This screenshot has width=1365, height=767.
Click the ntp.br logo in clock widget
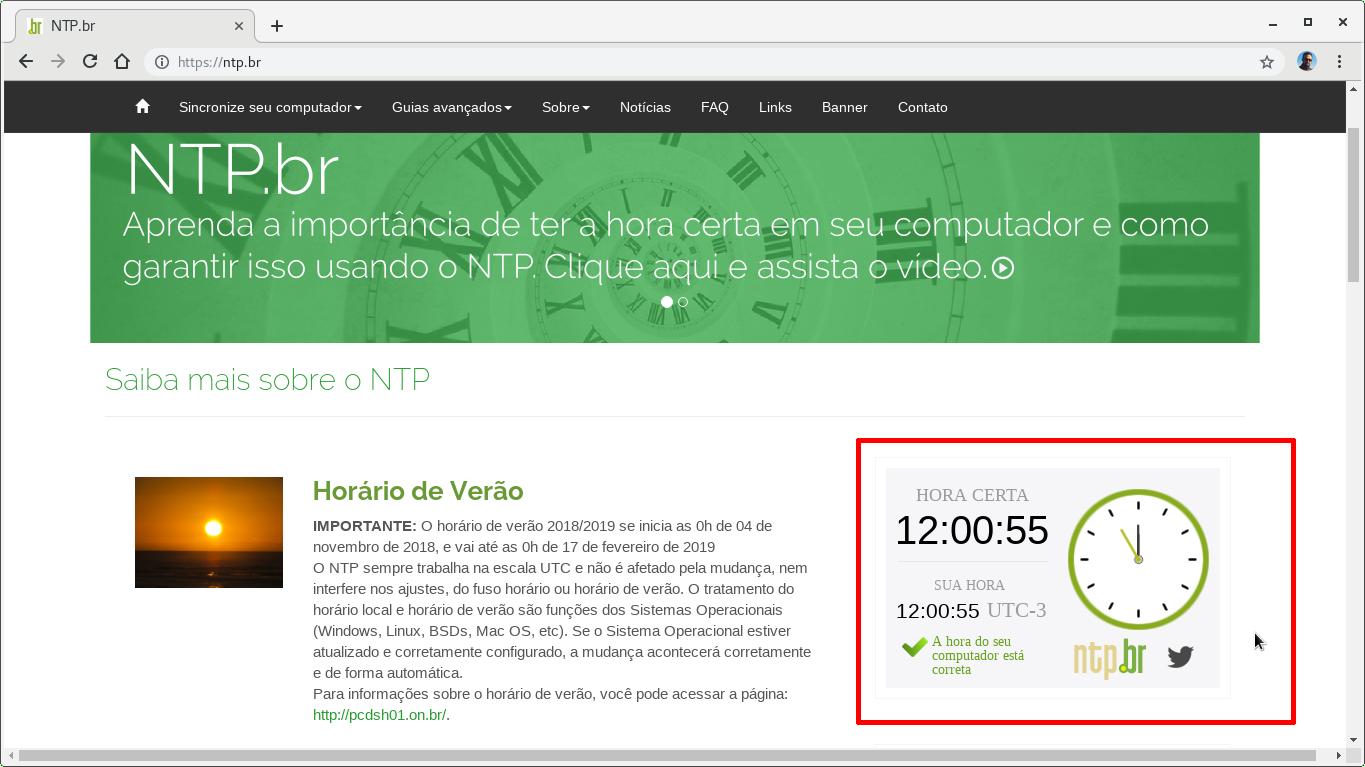(x=1109, y=658)
